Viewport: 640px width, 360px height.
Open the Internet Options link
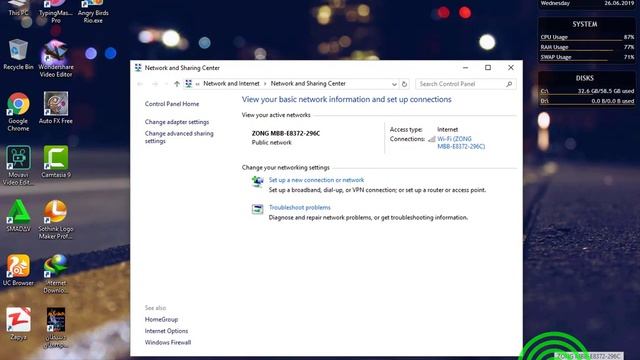coord(166,331)
